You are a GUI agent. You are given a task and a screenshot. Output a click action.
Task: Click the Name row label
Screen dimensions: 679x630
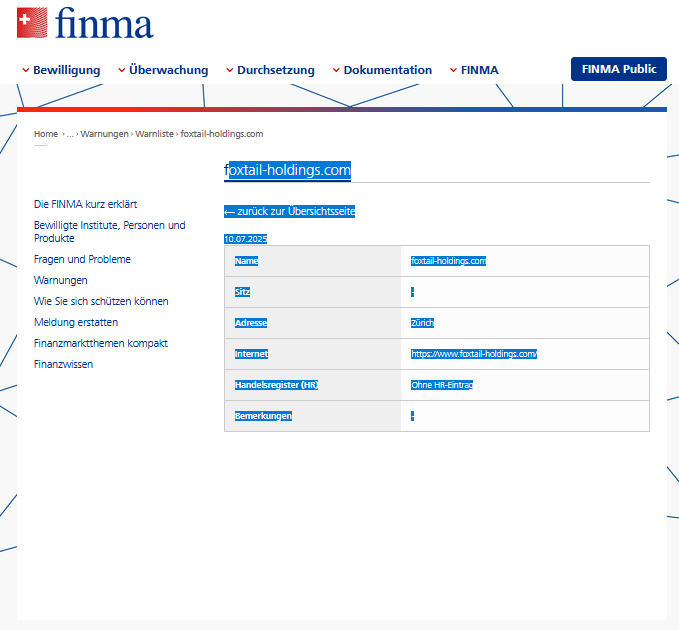click(x=246, y=261)
